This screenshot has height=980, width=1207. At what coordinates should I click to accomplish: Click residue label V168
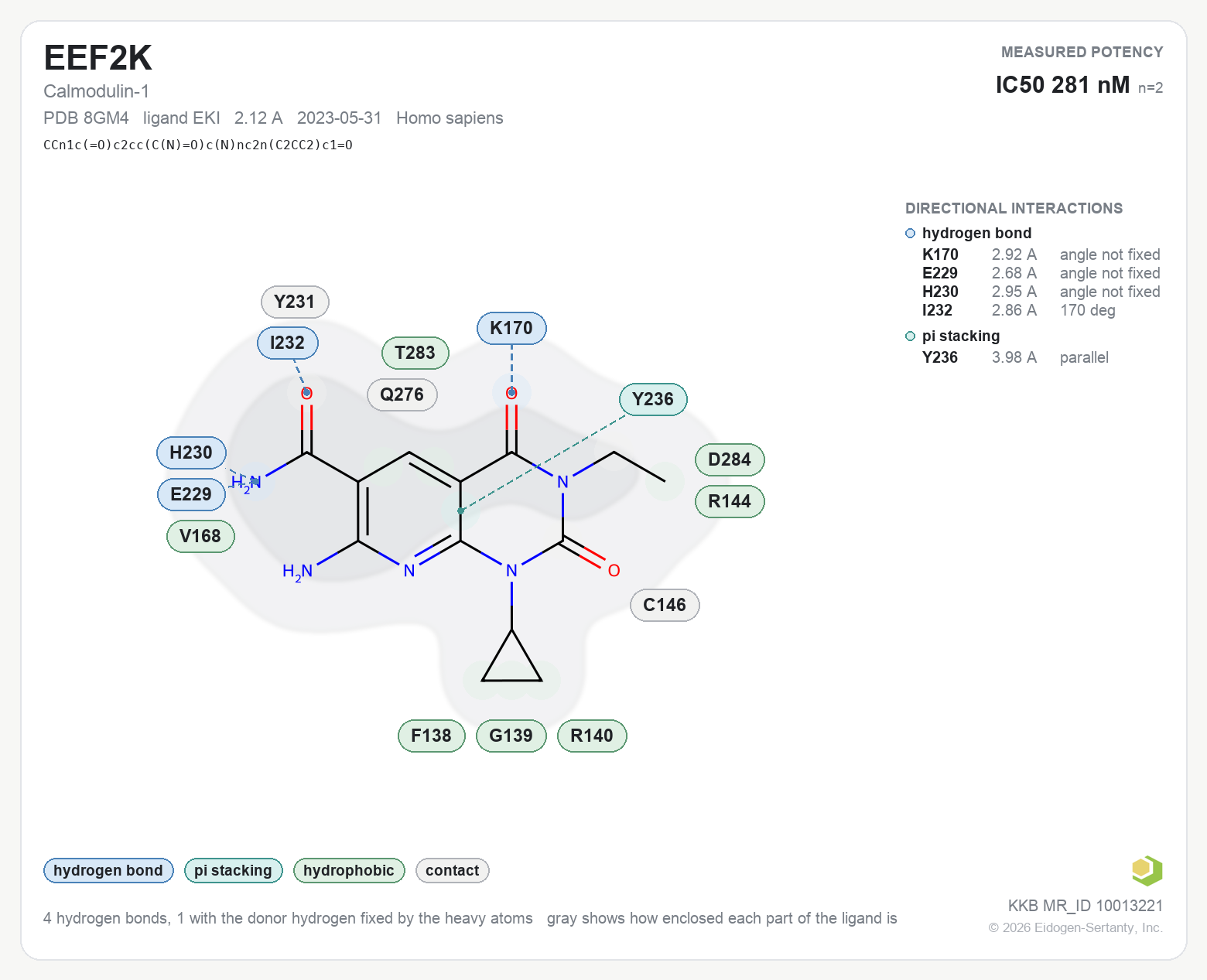(200, 536)
